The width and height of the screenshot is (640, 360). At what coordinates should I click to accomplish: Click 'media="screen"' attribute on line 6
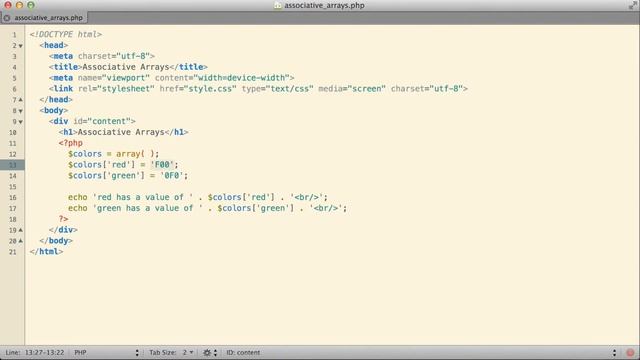point(352,89)
